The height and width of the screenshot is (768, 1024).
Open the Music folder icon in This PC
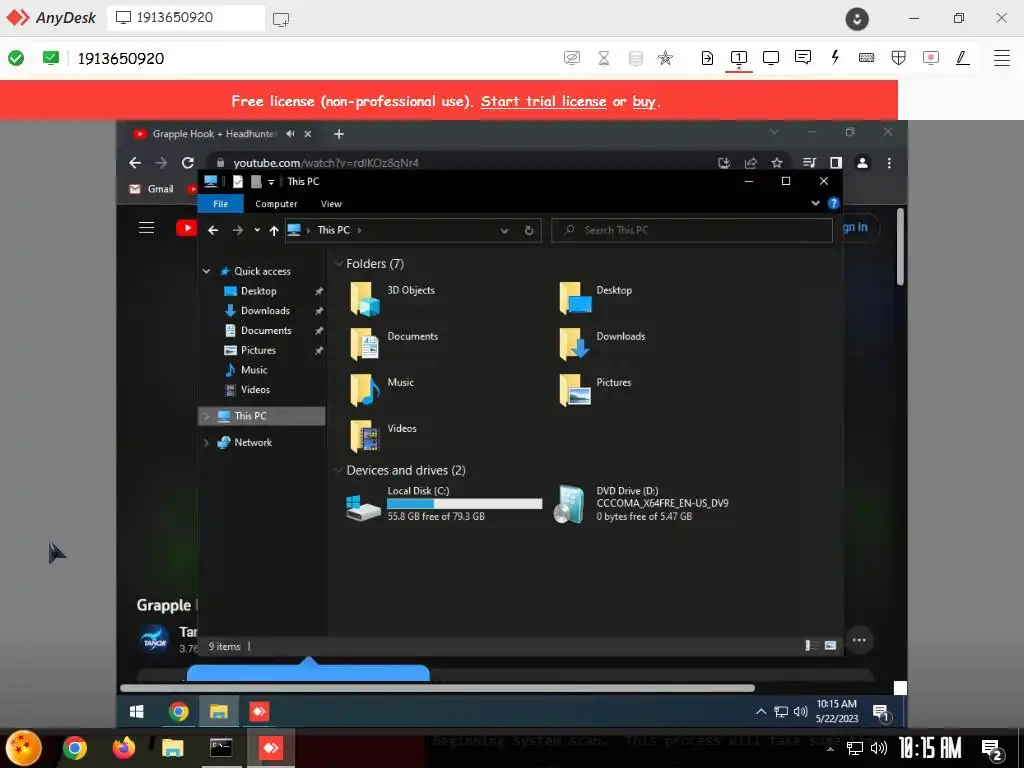point(364,390)
